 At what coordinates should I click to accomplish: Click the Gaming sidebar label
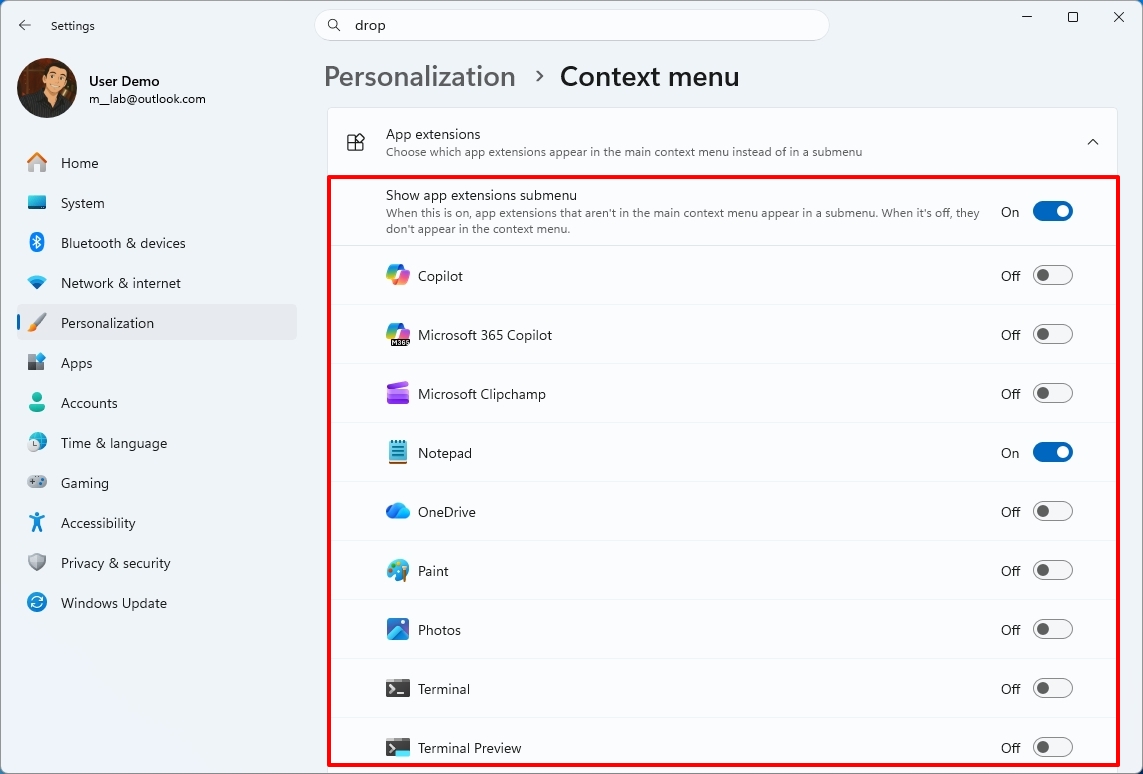pos(85,483)
